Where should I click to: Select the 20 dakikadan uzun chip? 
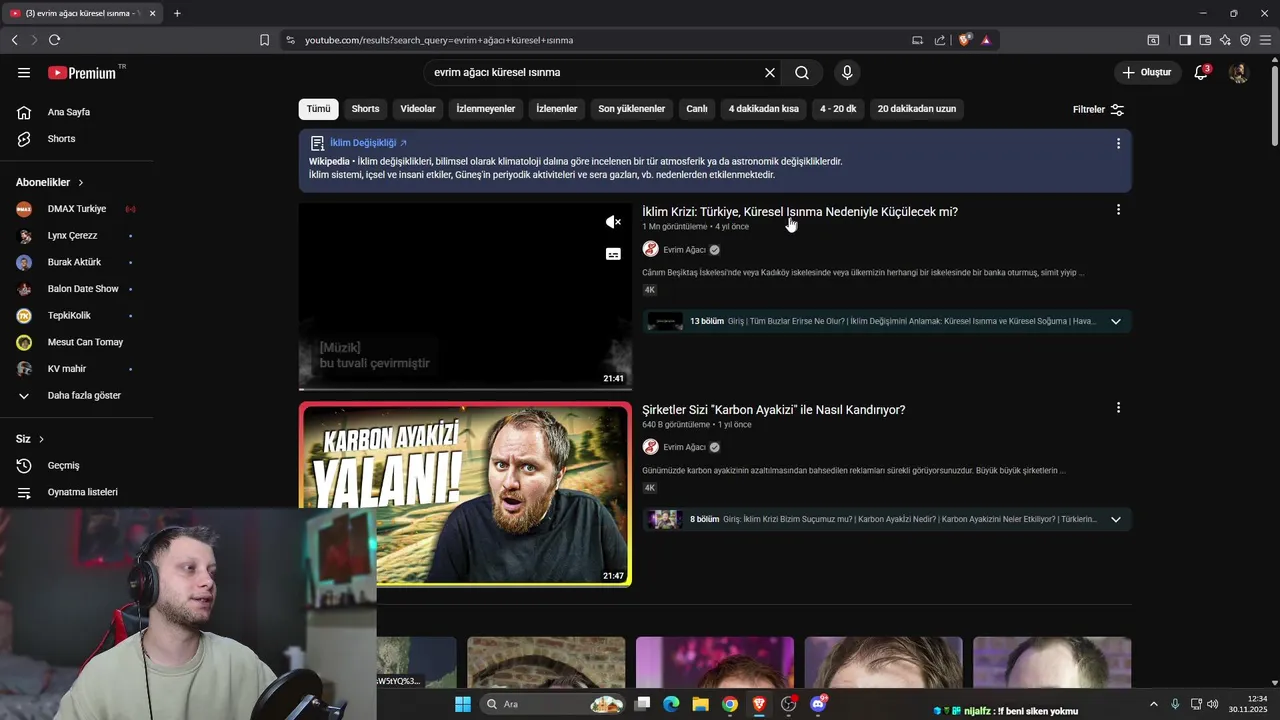coord(917,109)
